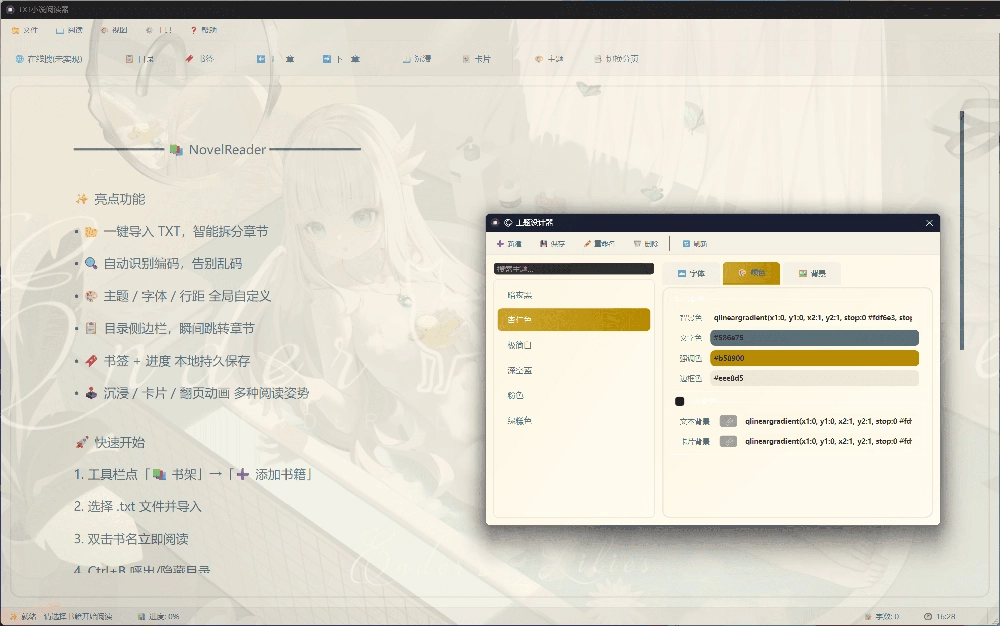The width and height of the screenshot is (1000, 626).
Task: Click the progress indicator in status bar
Action: pyautogui.click(x=159, y=616)
